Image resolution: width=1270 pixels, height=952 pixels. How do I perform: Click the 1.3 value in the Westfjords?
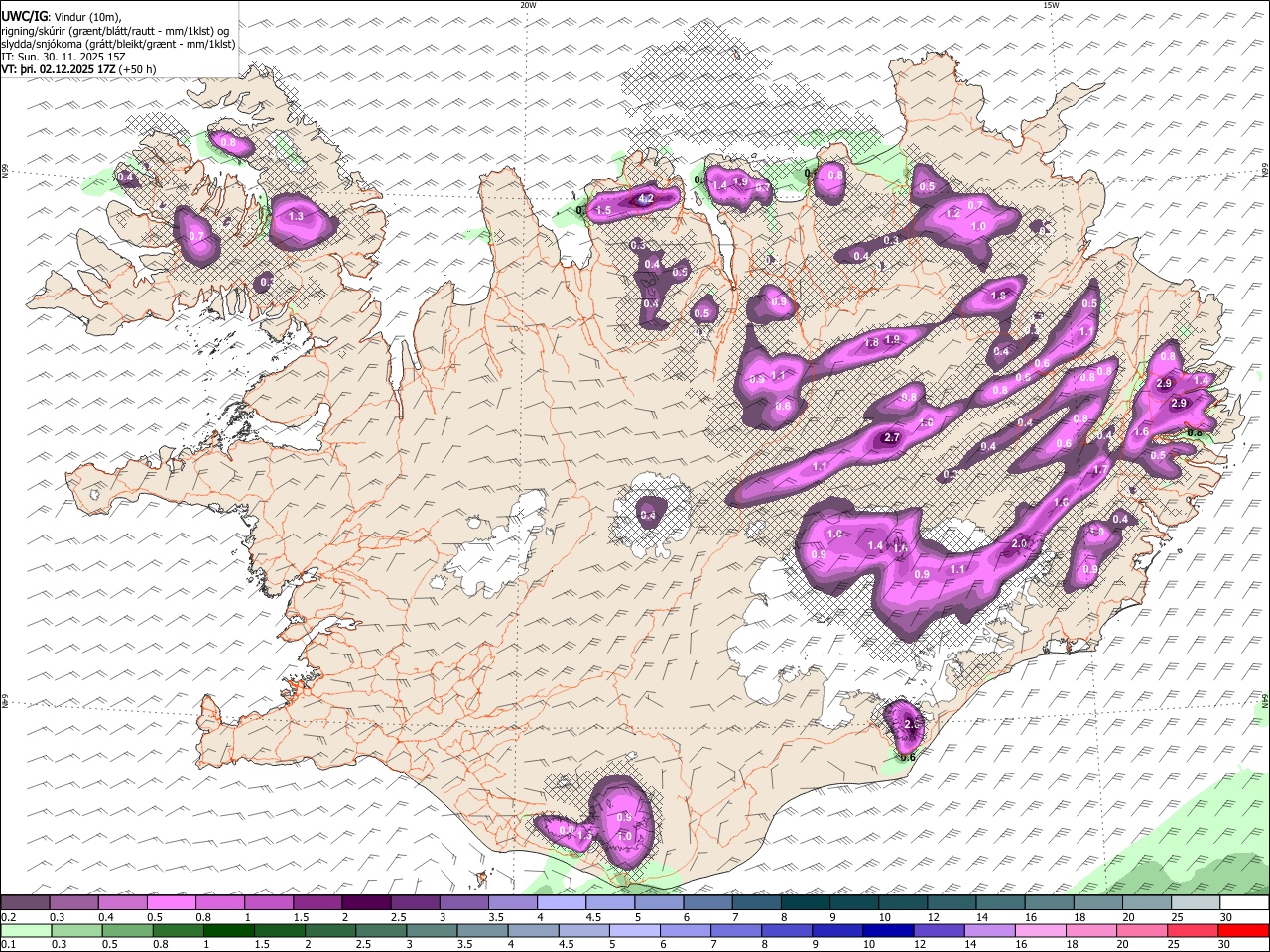coord(296,216)
